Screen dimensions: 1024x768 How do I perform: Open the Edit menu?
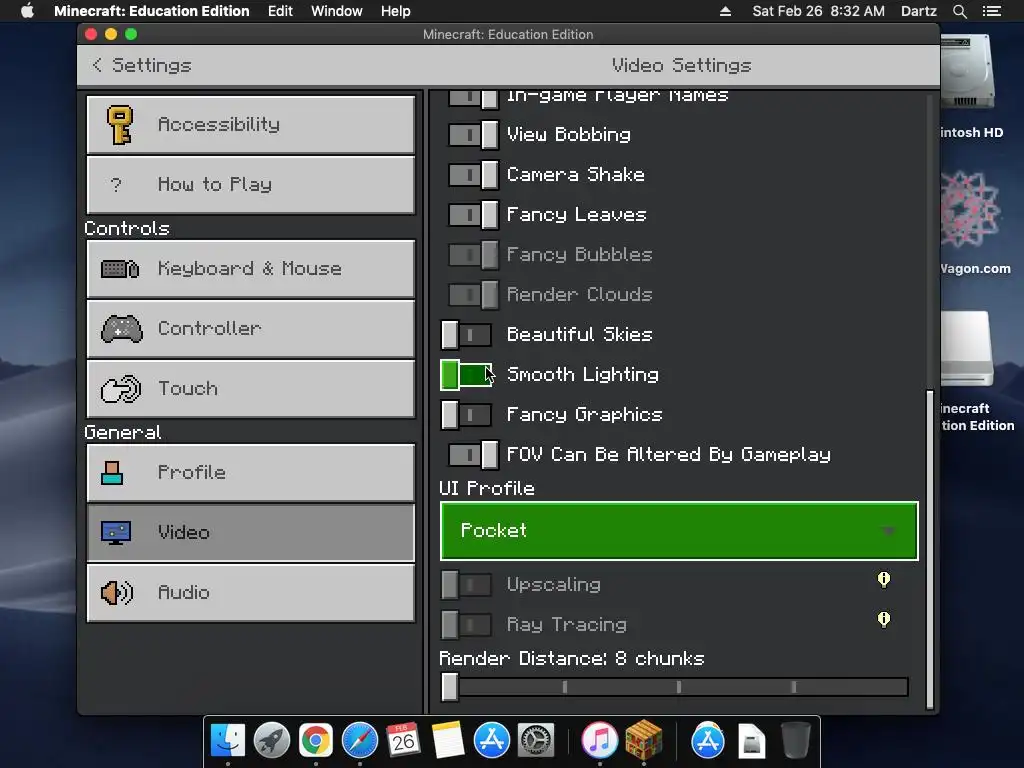coord(280,11)
